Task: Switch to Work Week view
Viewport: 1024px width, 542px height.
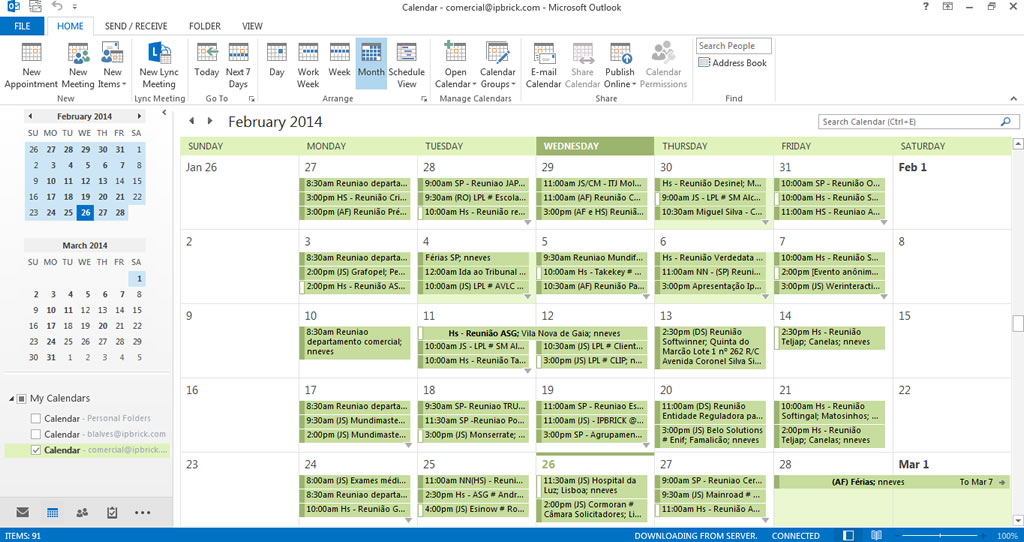Action: click(308, 65)
